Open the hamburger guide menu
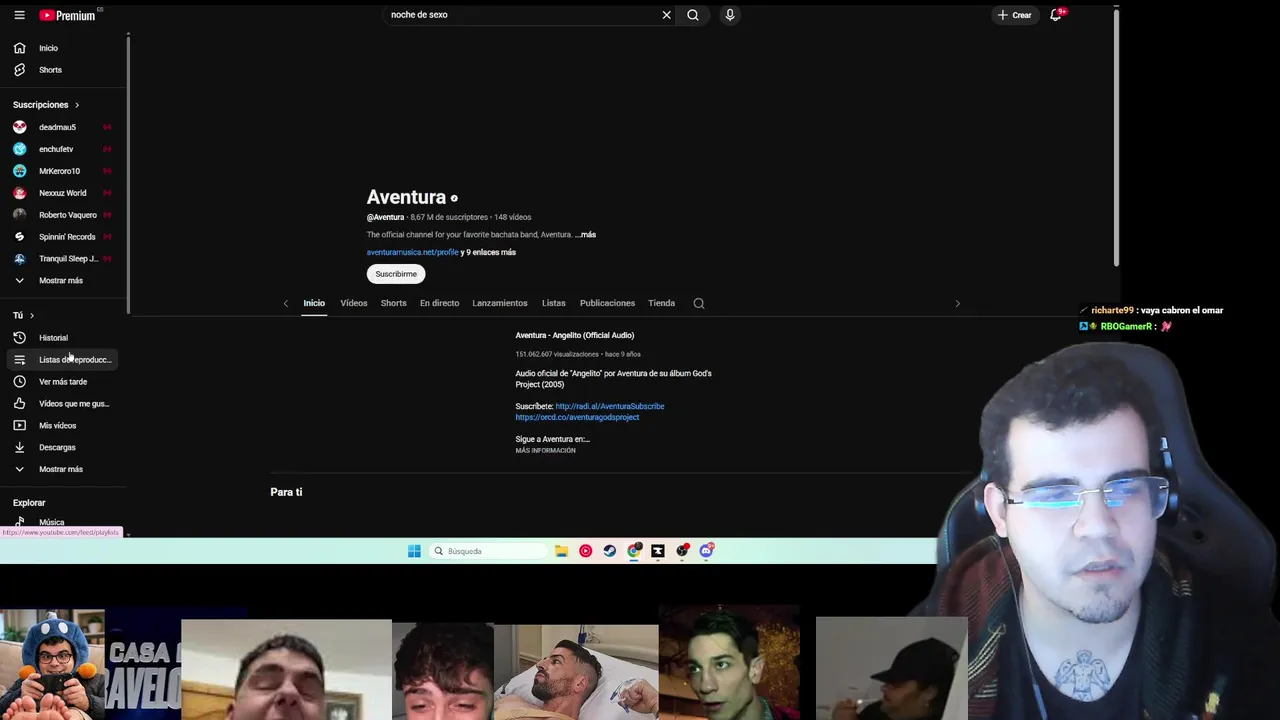 [x=19, y=15]
